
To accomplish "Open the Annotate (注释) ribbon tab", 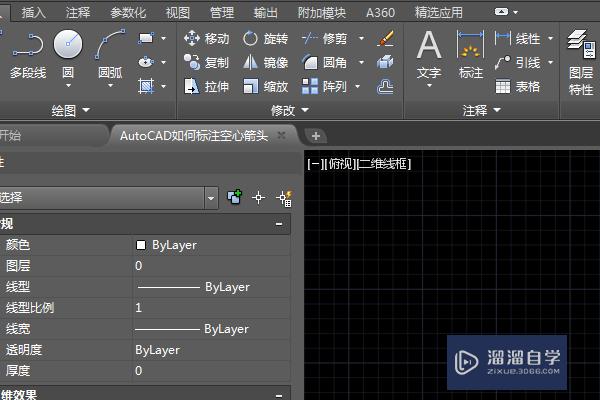I will pos(78,13).
